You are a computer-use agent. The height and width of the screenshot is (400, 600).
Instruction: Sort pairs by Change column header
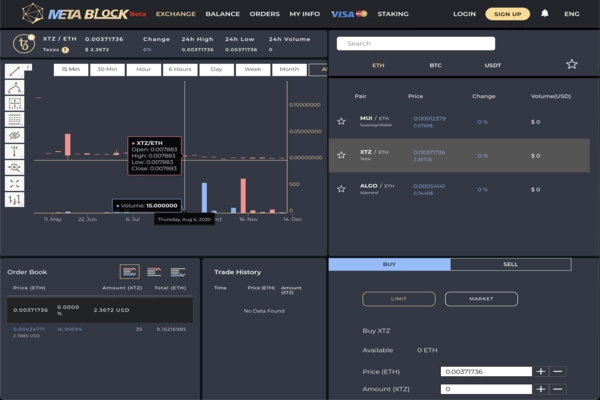(484, 96)
